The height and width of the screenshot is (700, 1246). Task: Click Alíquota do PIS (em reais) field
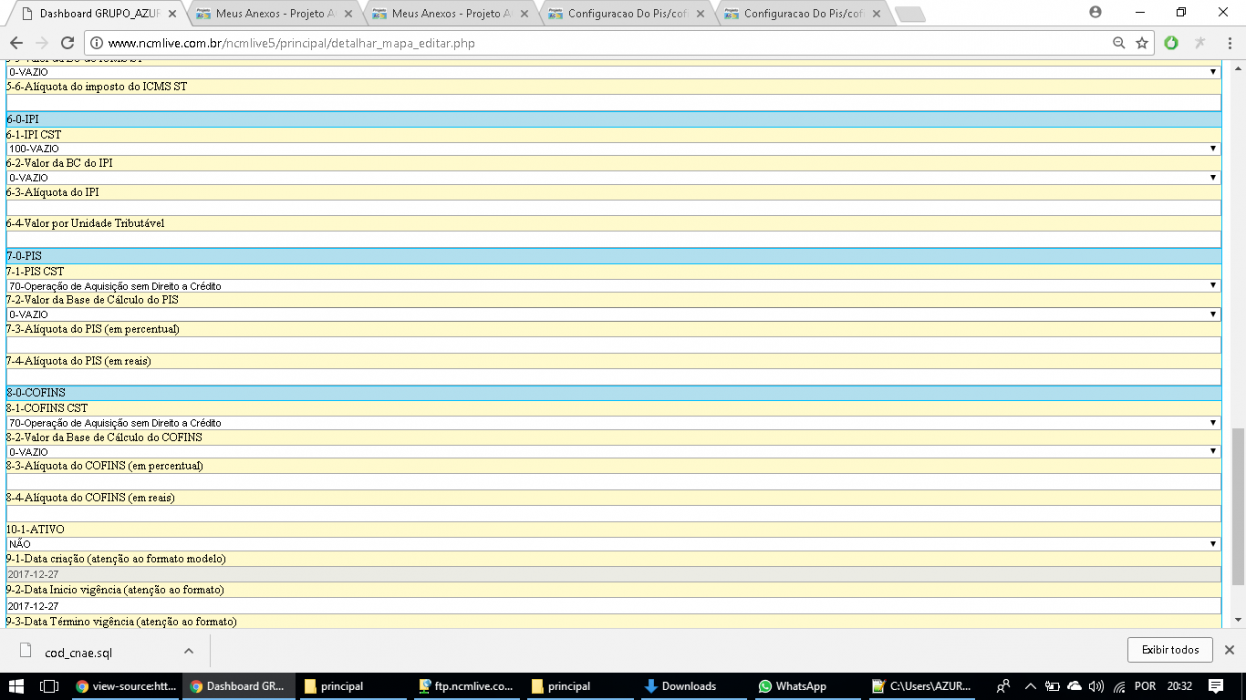[x=613, y=376]
